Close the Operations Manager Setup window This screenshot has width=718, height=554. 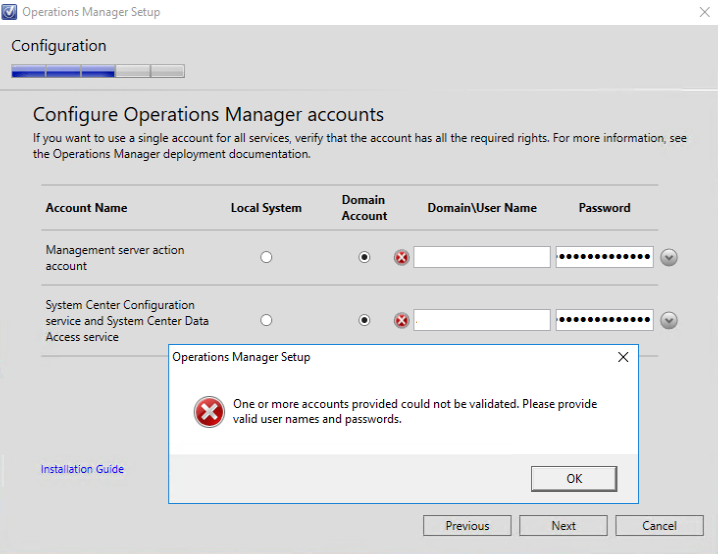coord(705,12)
